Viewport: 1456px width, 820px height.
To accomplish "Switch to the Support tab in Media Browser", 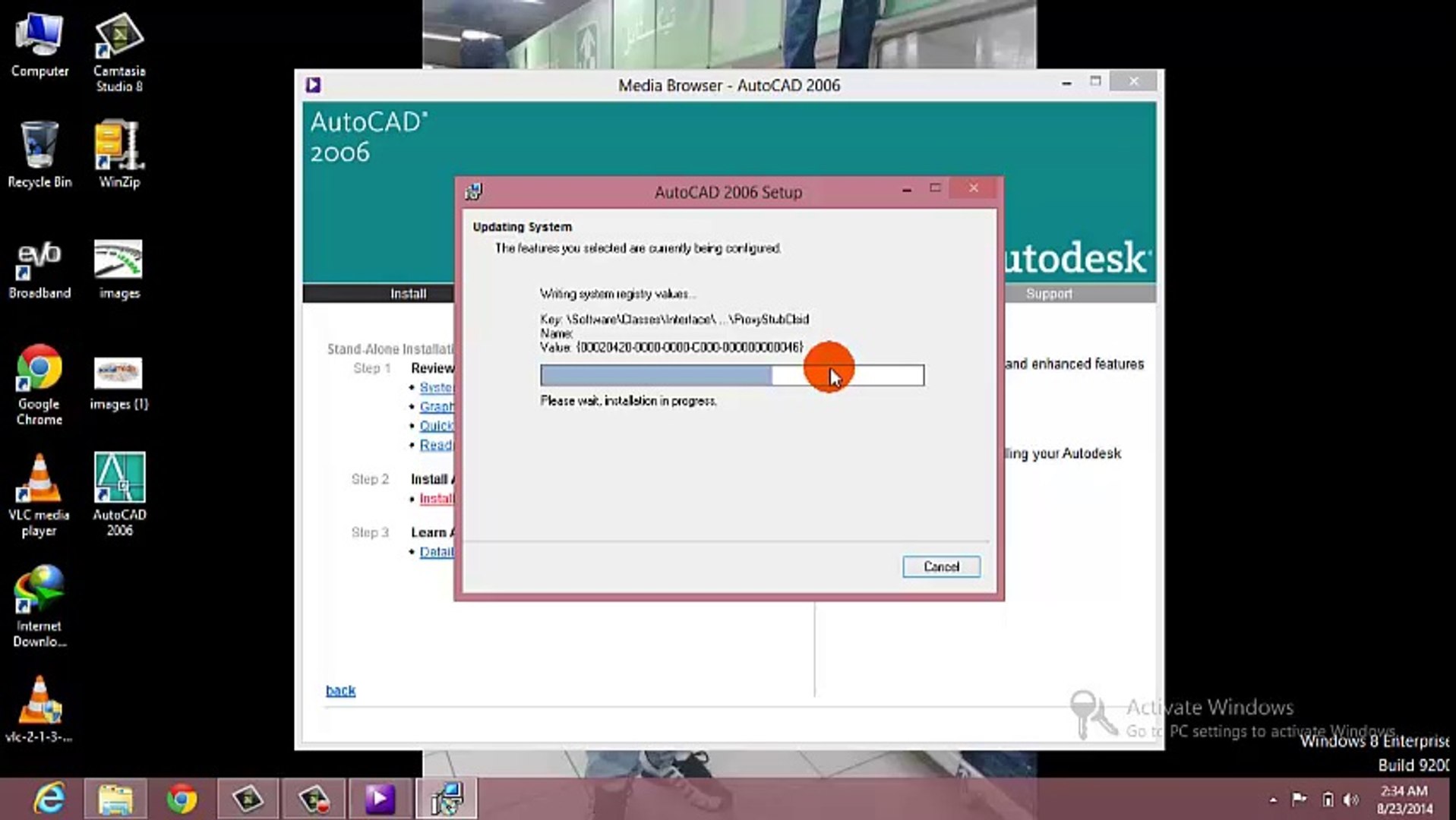I will click(1049, 294).
